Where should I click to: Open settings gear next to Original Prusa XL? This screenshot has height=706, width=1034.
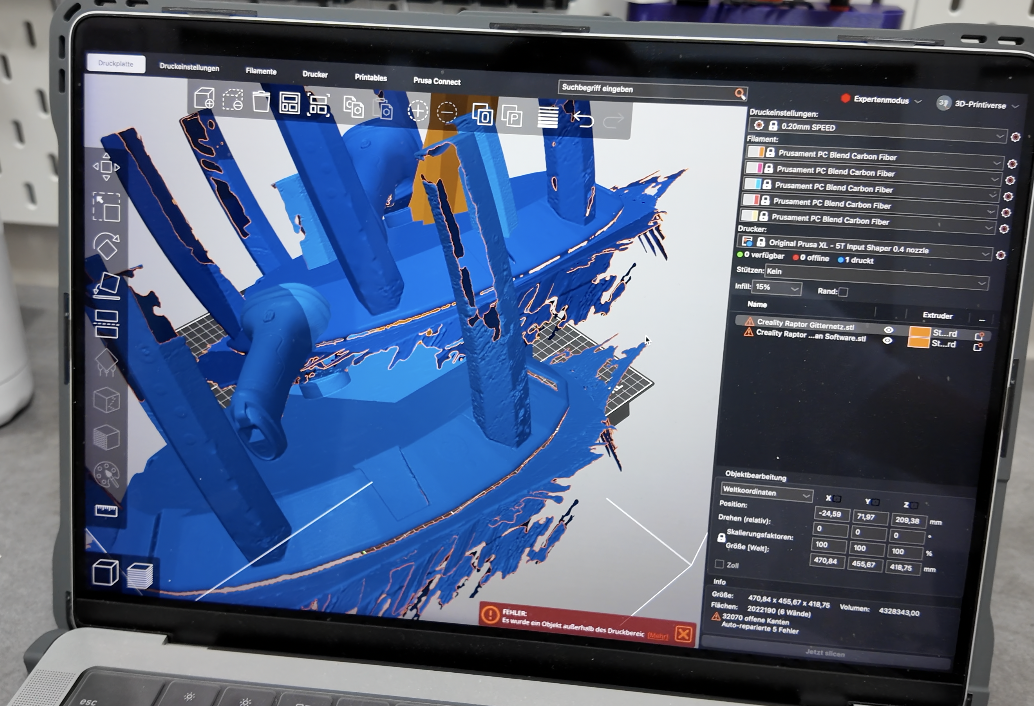click(1000, 254)
